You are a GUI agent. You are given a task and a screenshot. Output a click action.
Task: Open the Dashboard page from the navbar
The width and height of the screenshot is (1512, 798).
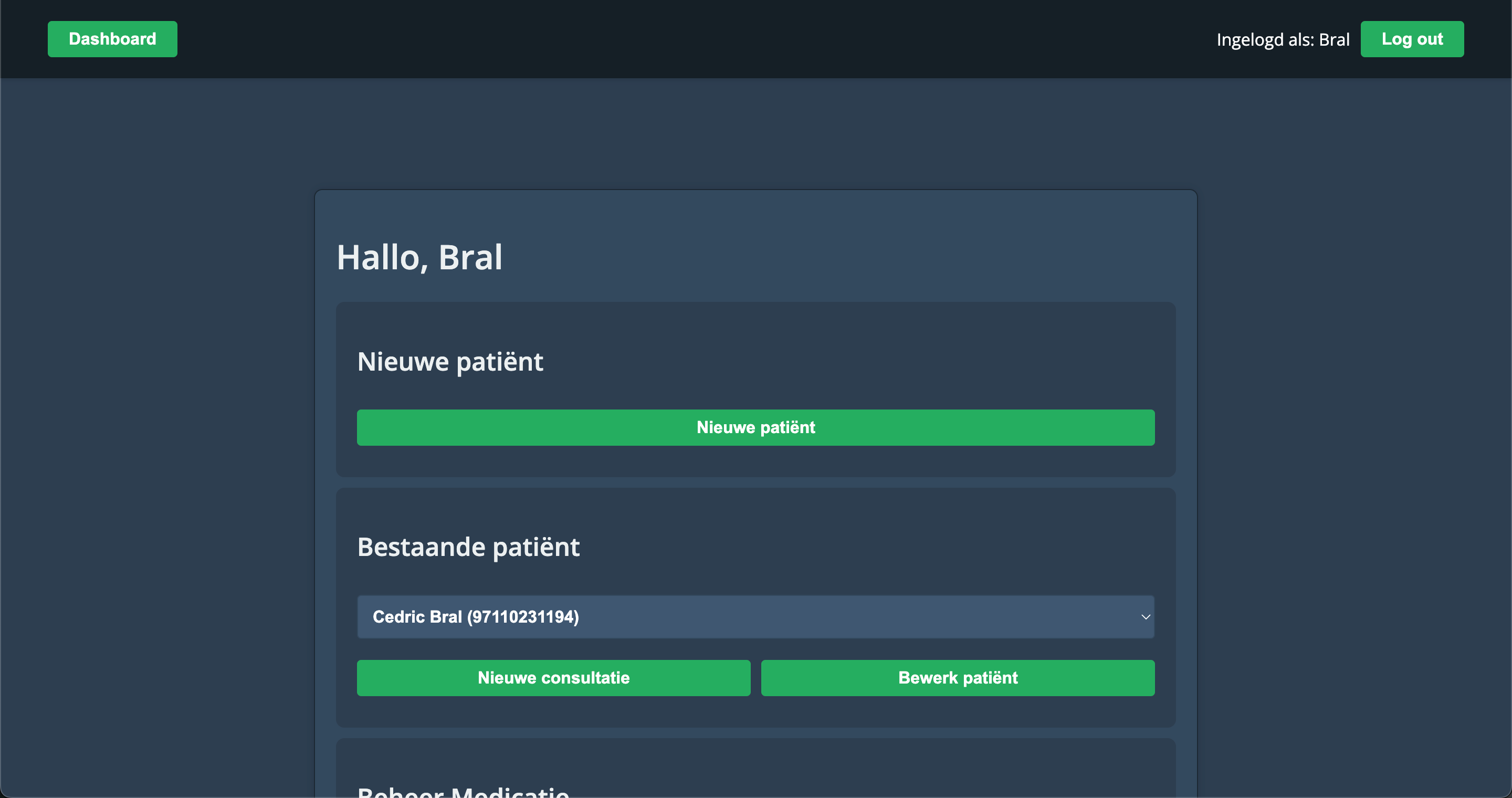tap(112, 39)
